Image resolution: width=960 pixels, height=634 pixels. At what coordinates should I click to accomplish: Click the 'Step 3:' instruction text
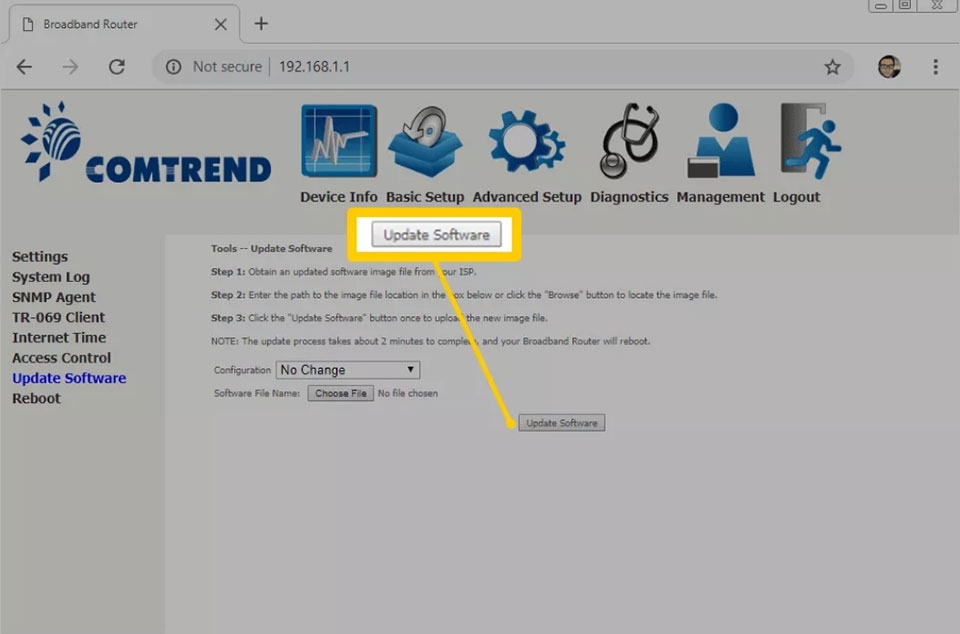click(379, 318)
